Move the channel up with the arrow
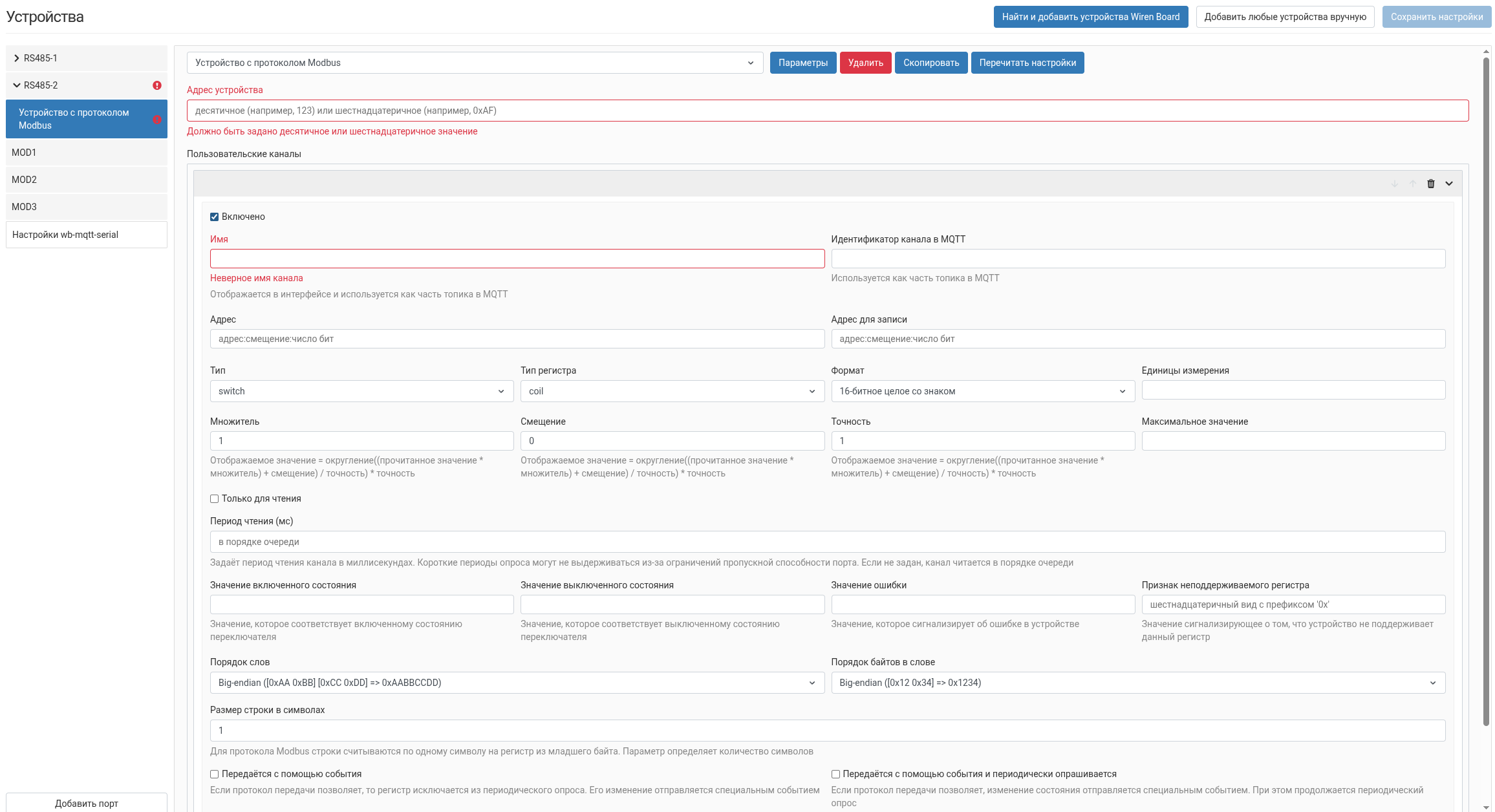This screenshot has width=1495, height=812. coord(1413,184)
